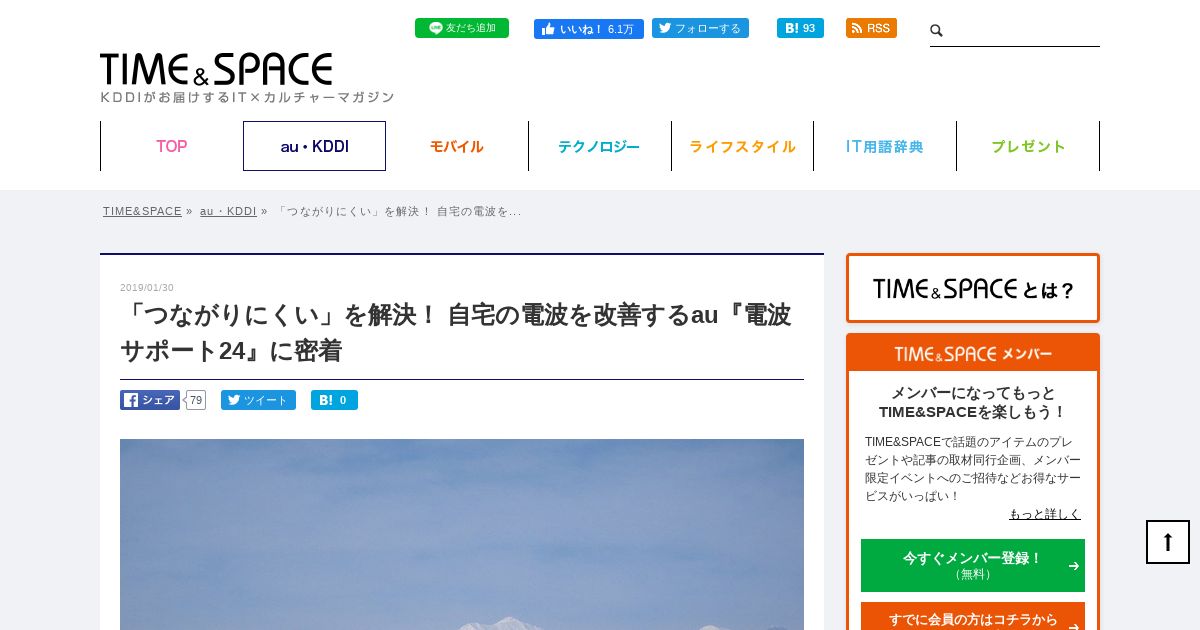Open the TIME&SPACEとは？ banner

[973, 288]
